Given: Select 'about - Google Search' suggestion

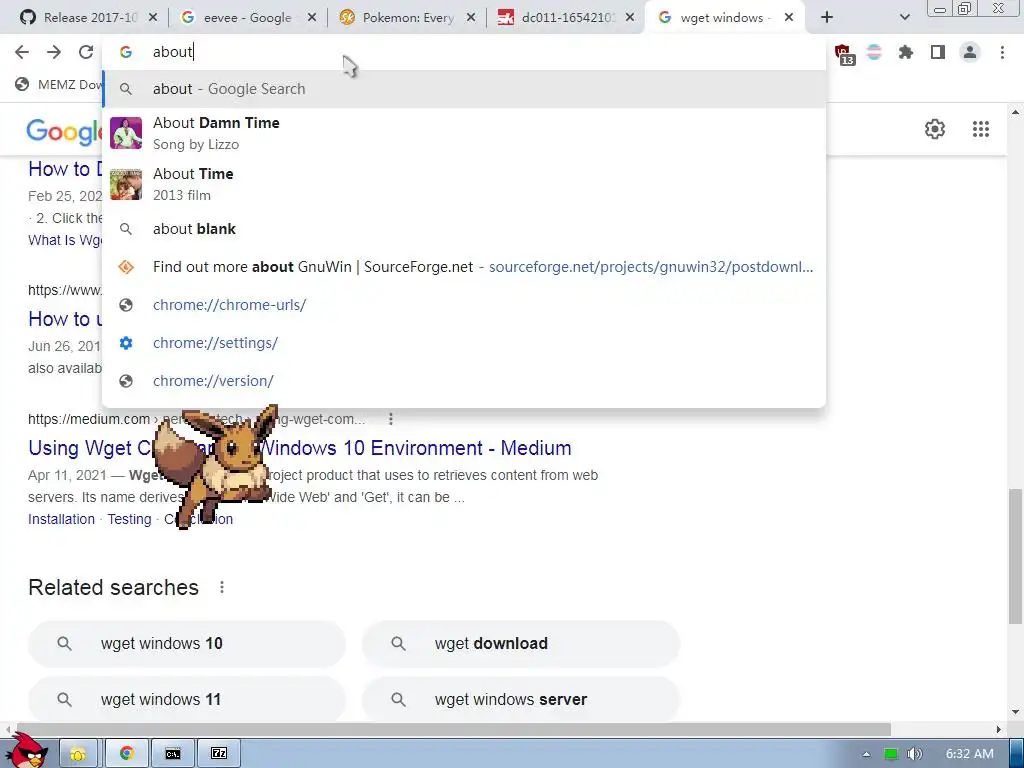Looking at the screenshot, I should click(x=464, y=89).
